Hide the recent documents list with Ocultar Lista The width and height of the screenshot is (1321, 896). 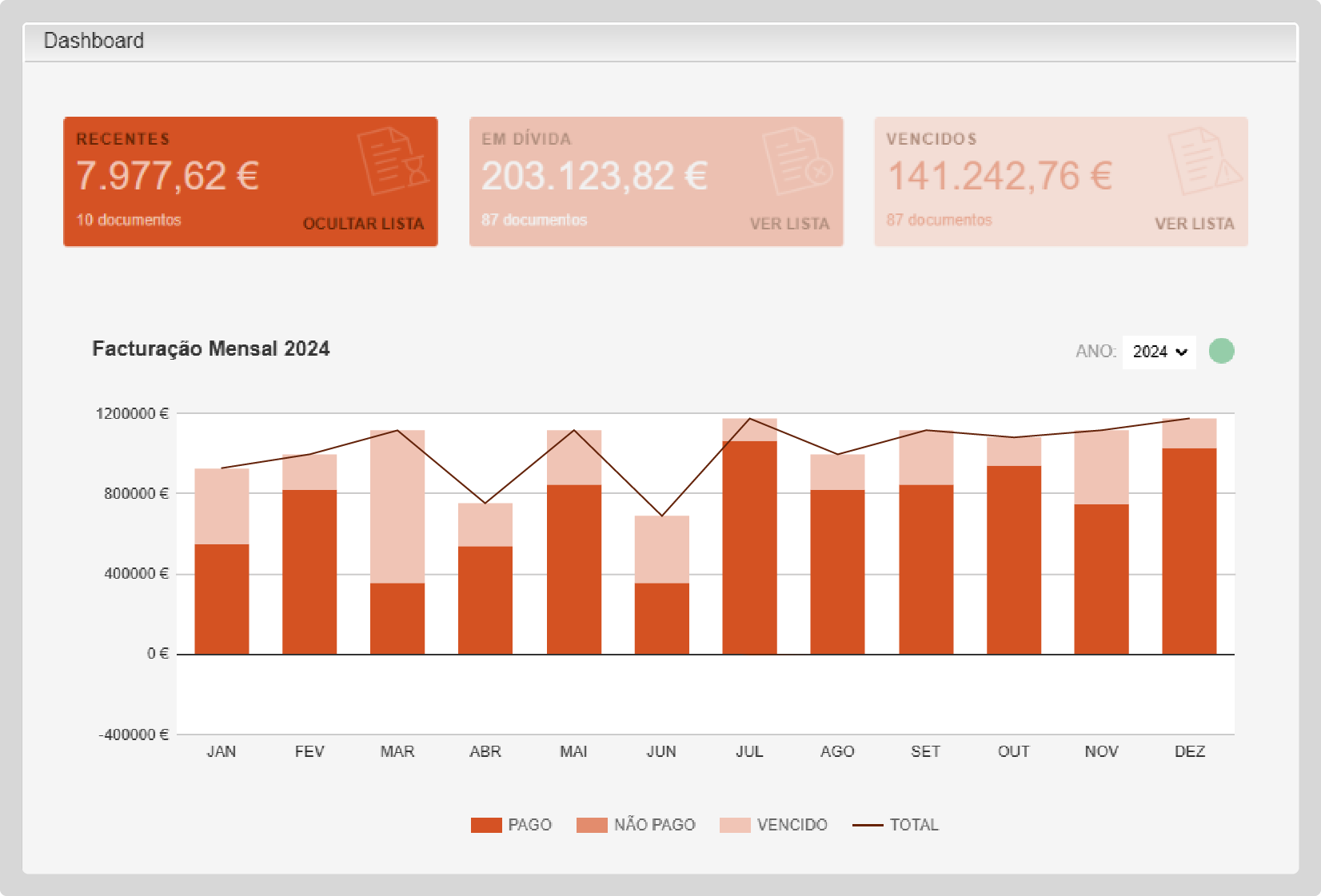(x=363, y=224)
